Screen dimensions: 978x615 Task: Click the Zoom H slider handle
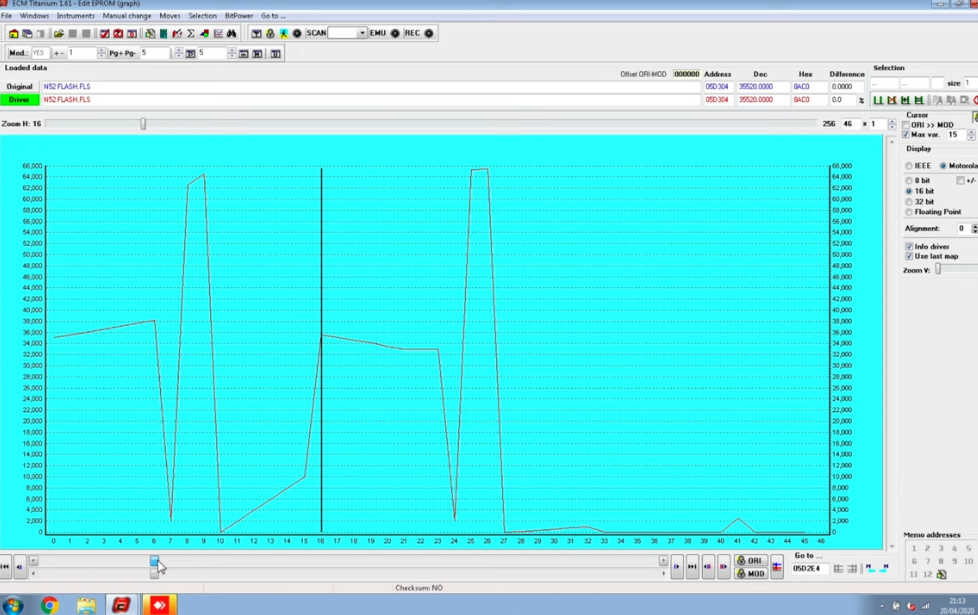[x=143, y=124]
